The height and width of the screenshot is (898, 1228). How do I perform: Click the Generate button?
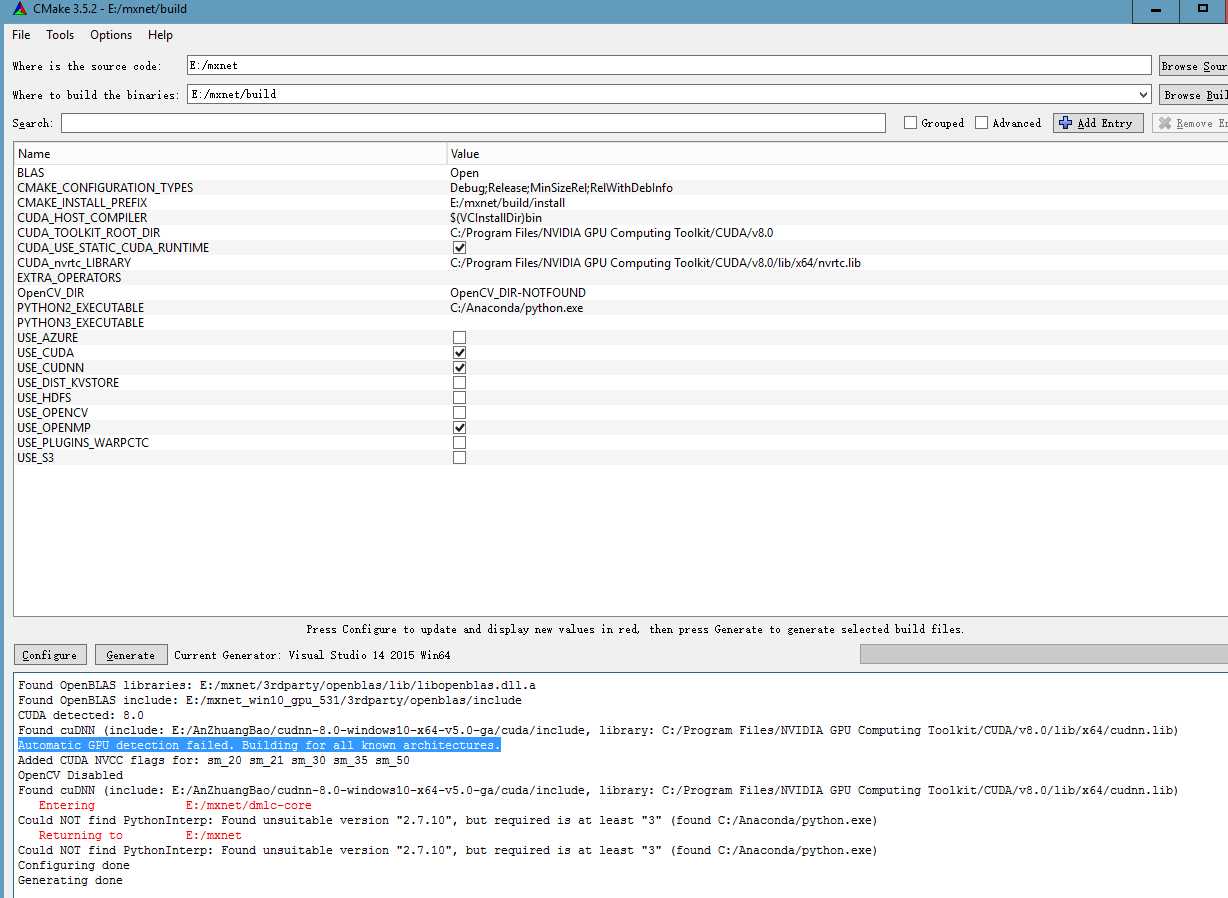point(131,655)
